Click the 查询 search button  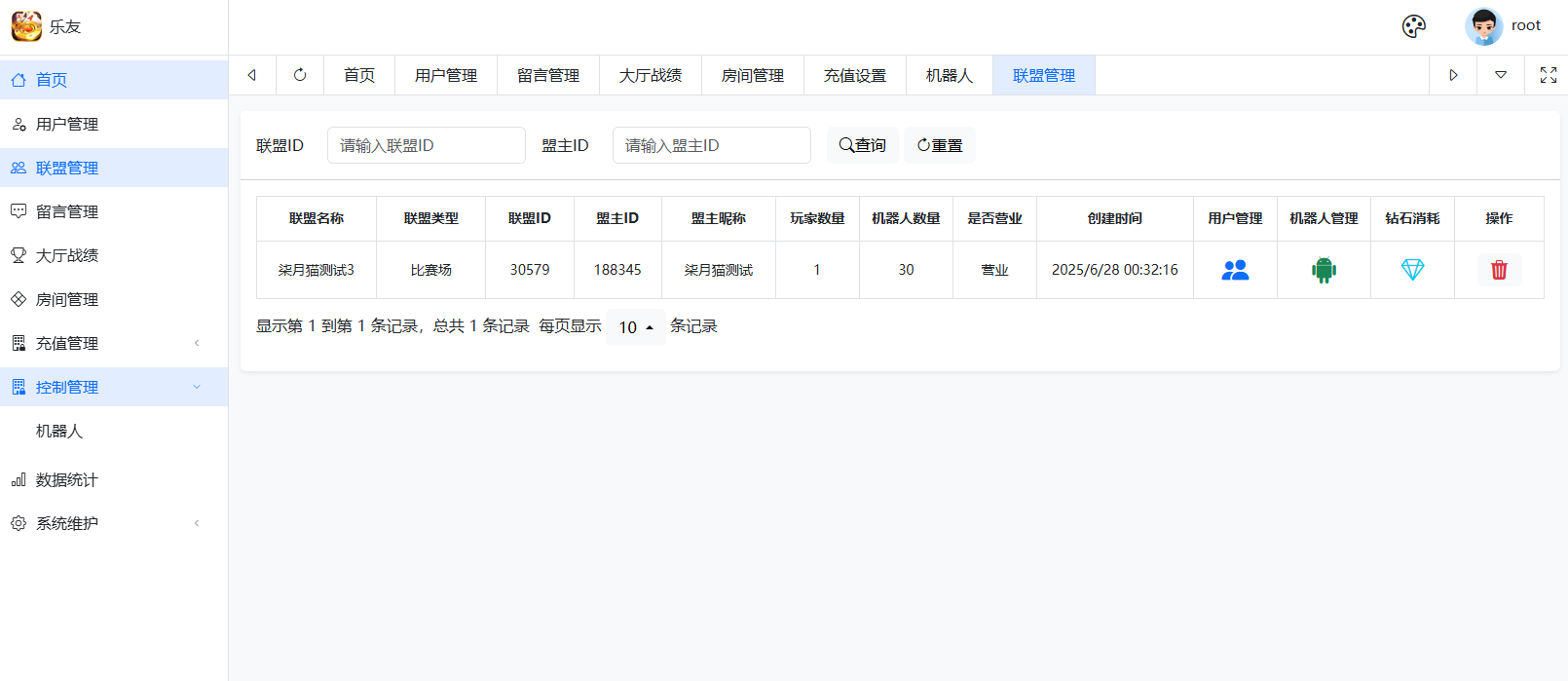tap(862, 145)
